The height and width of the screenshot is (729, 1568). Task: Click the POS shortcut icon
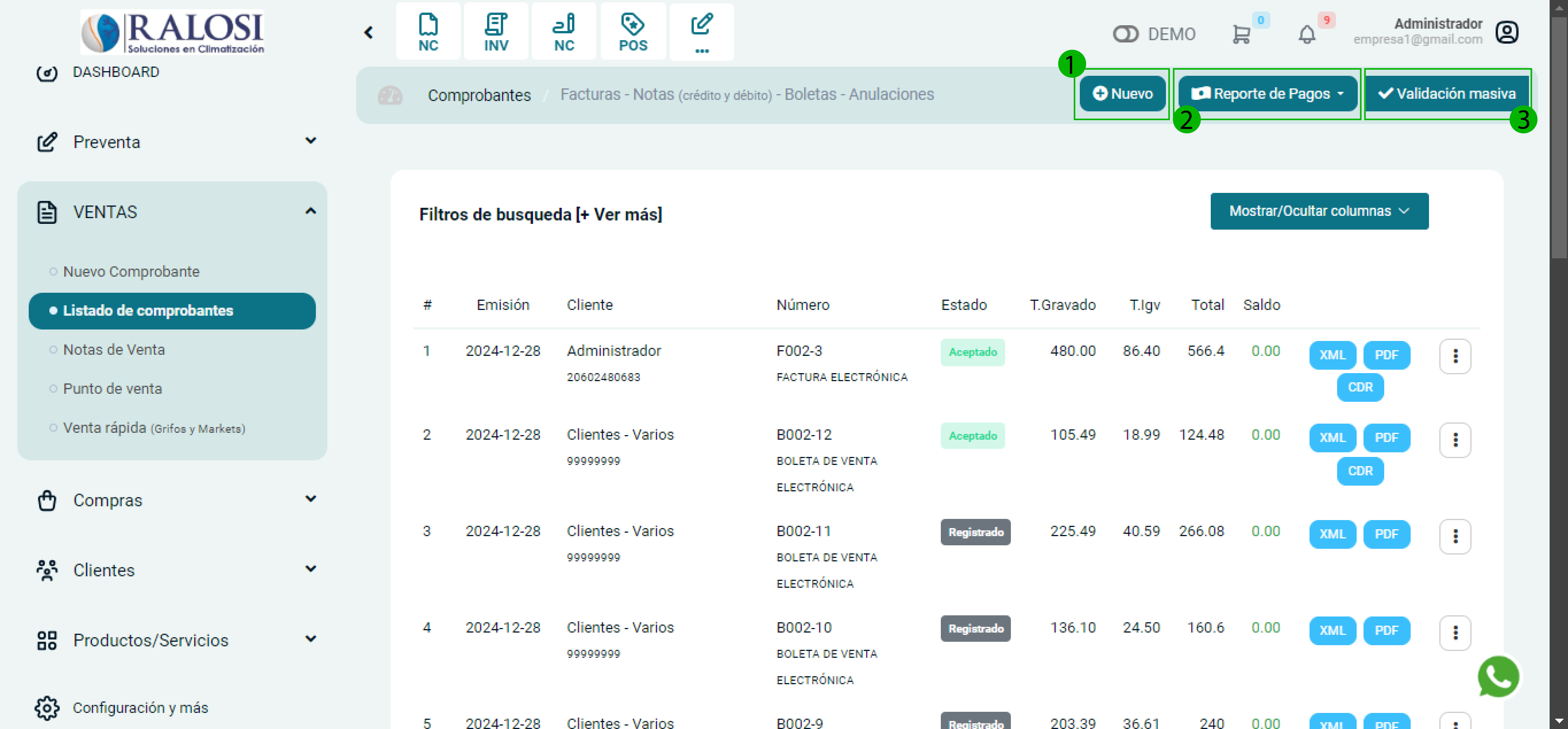(x=633, y=32)
